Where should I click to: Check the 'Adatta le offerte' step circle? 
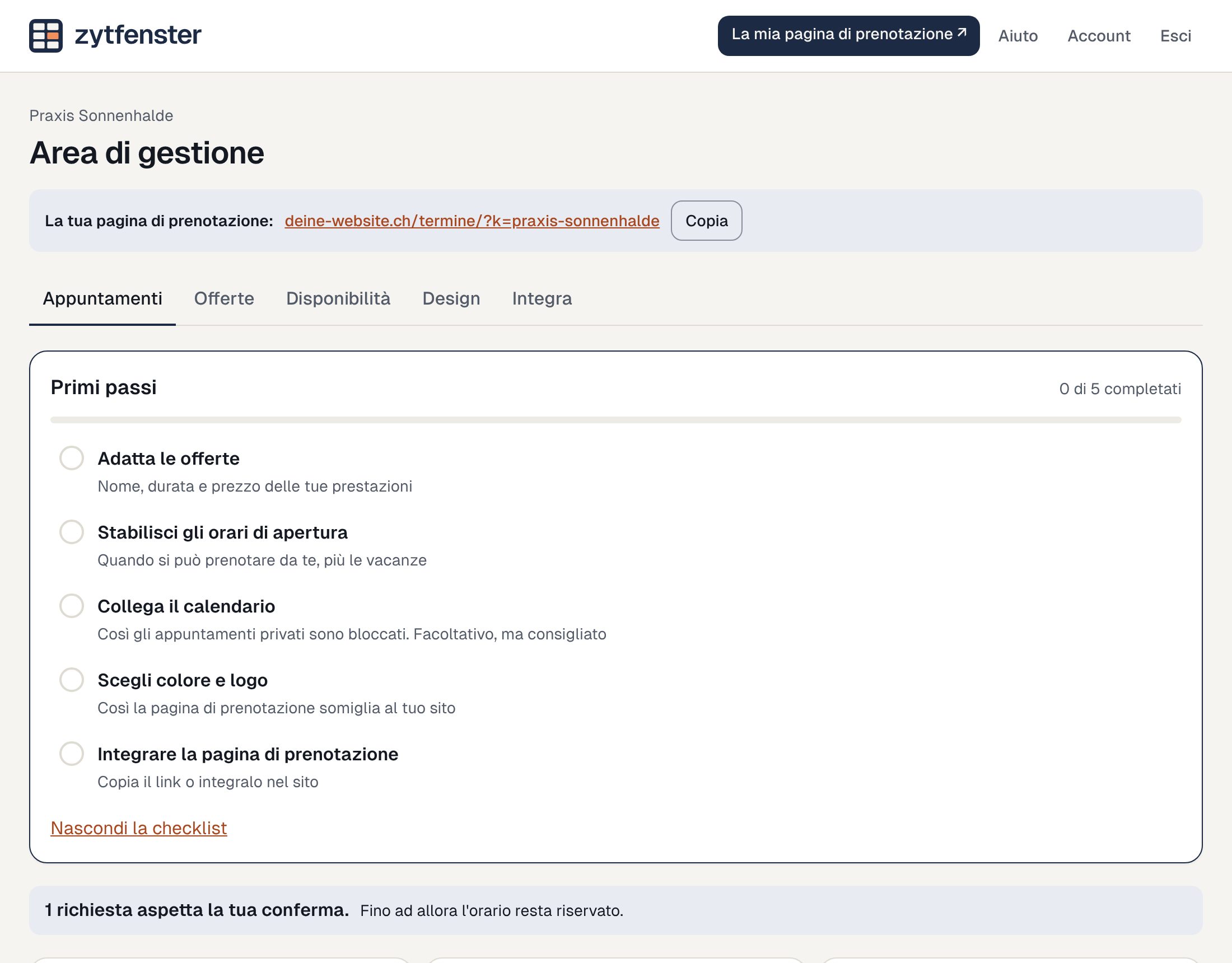[72, 458]
